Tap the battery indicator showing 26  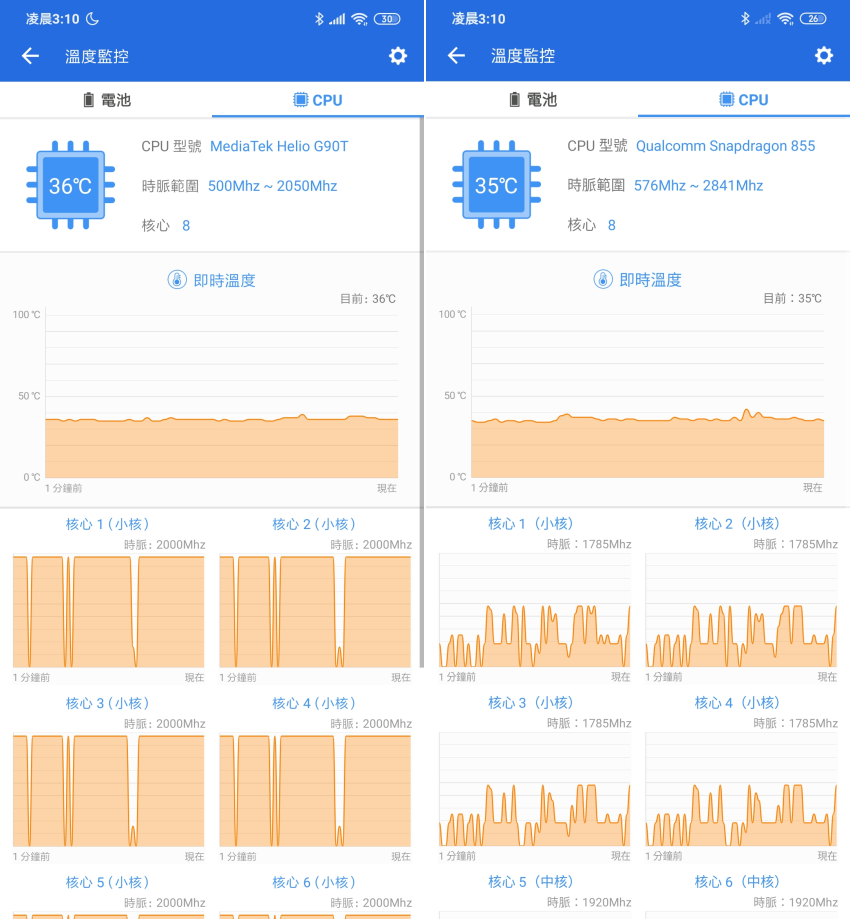[x=813, y=19]
